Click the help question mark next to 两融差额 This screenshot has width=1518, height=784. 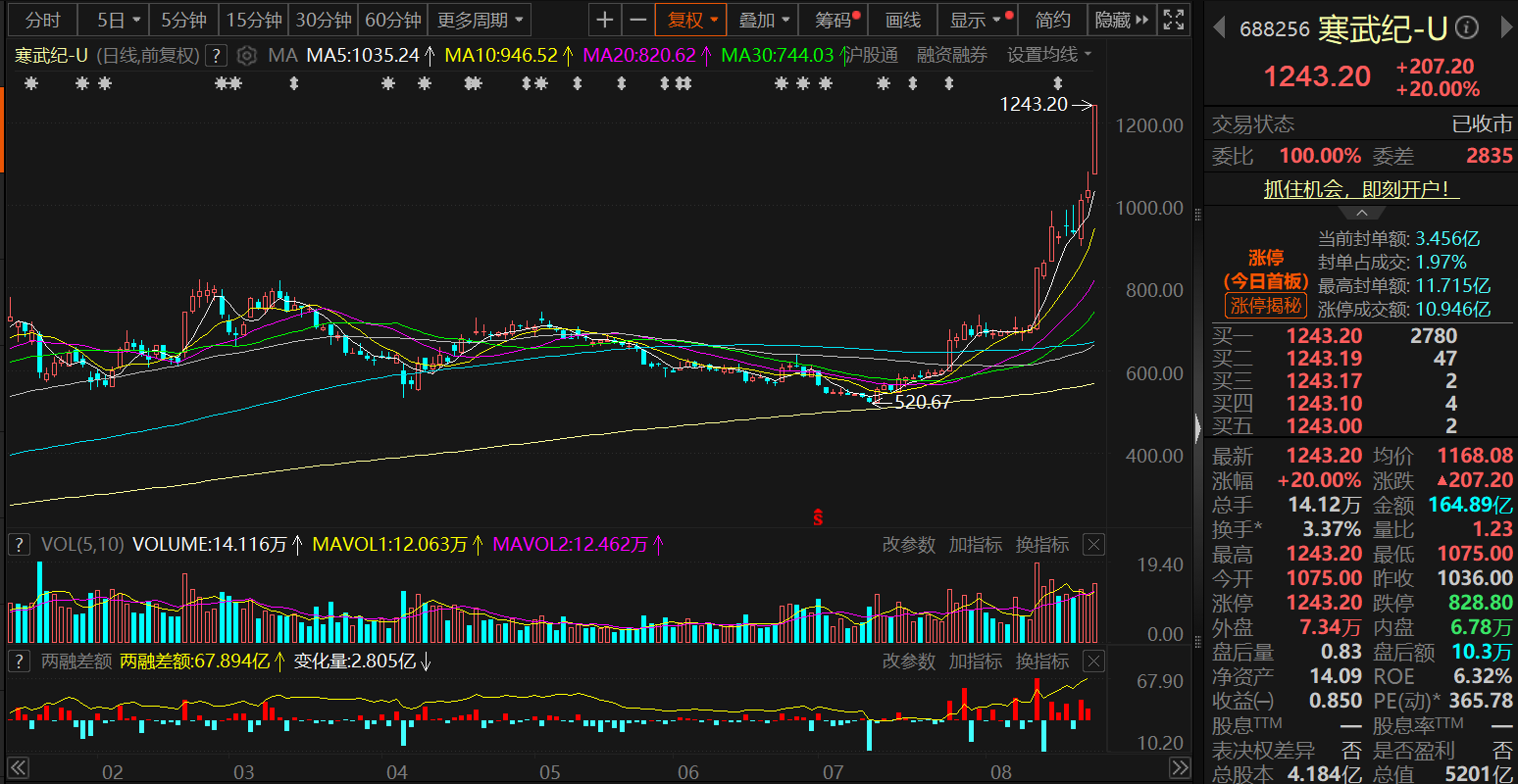click(18, 661)
